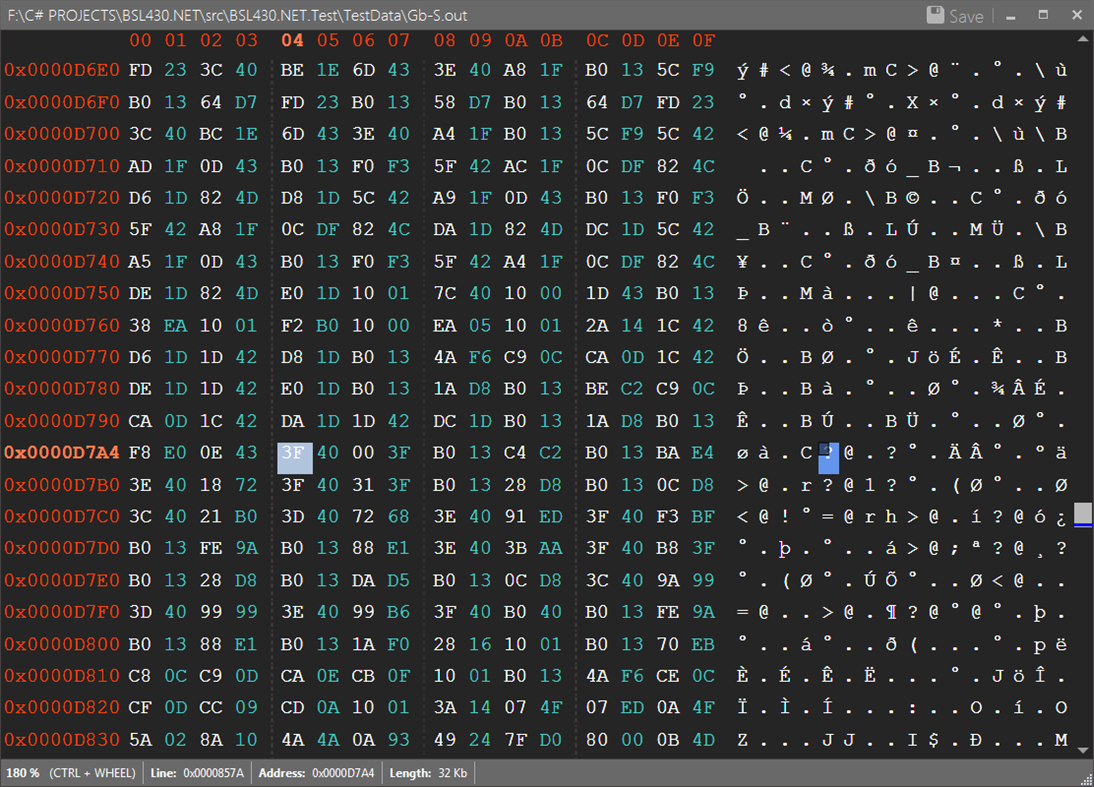The width and height of the screenshot is (1094, 787).
Task: Click first ASCII character Z in row 0x0000D830
Action: click(742, 740)
